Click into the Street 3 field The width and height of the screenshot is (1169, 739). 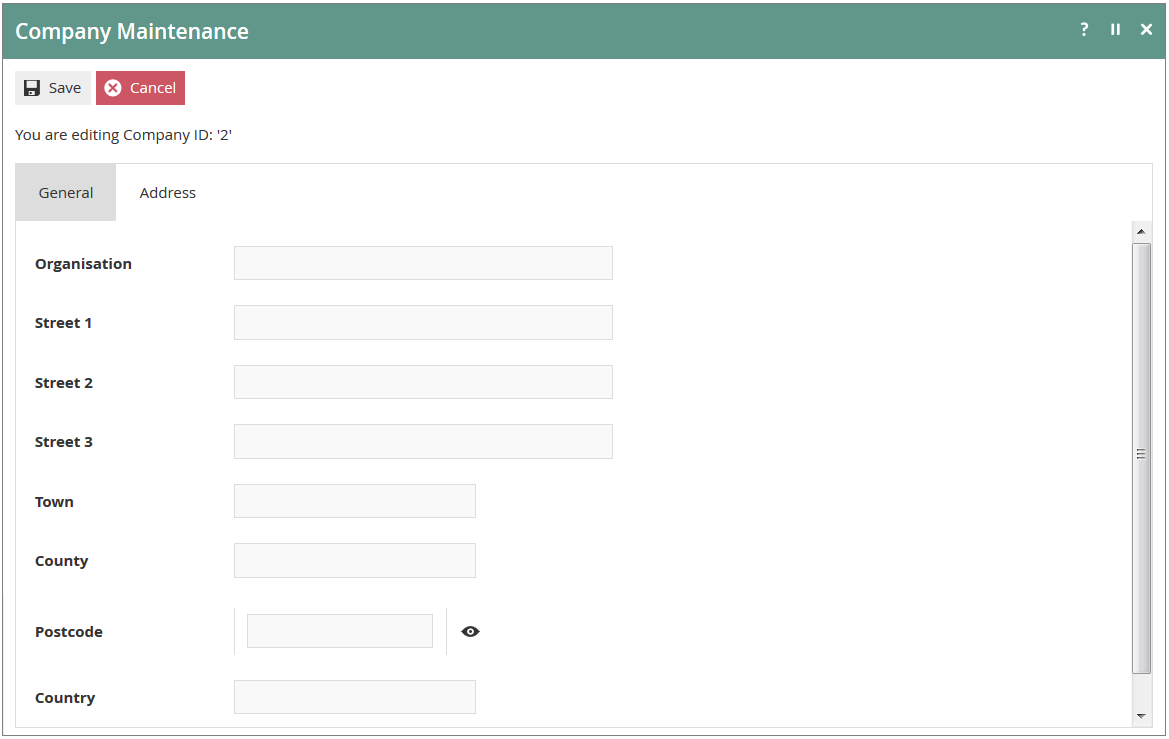(x=423, y=441)
